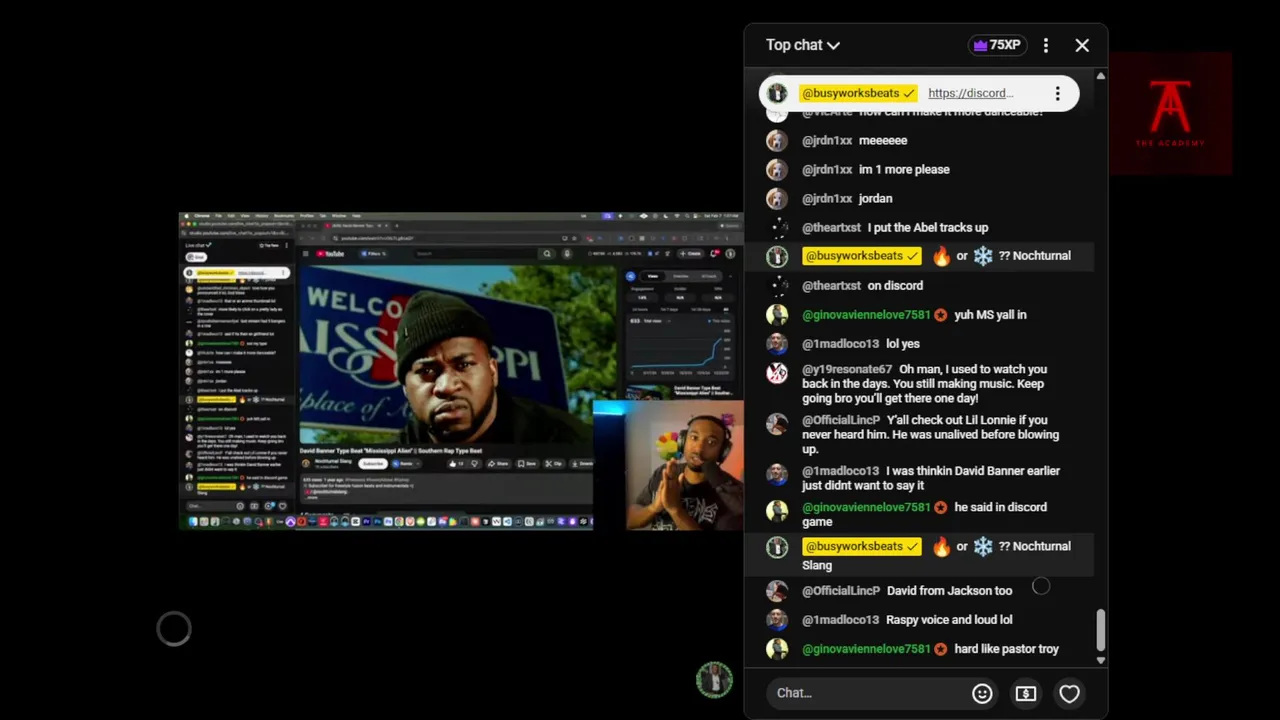The image size is (1280, 720).
Task: Tap the avatar beside "hard like pastor troy"
Action: (777, 649)
